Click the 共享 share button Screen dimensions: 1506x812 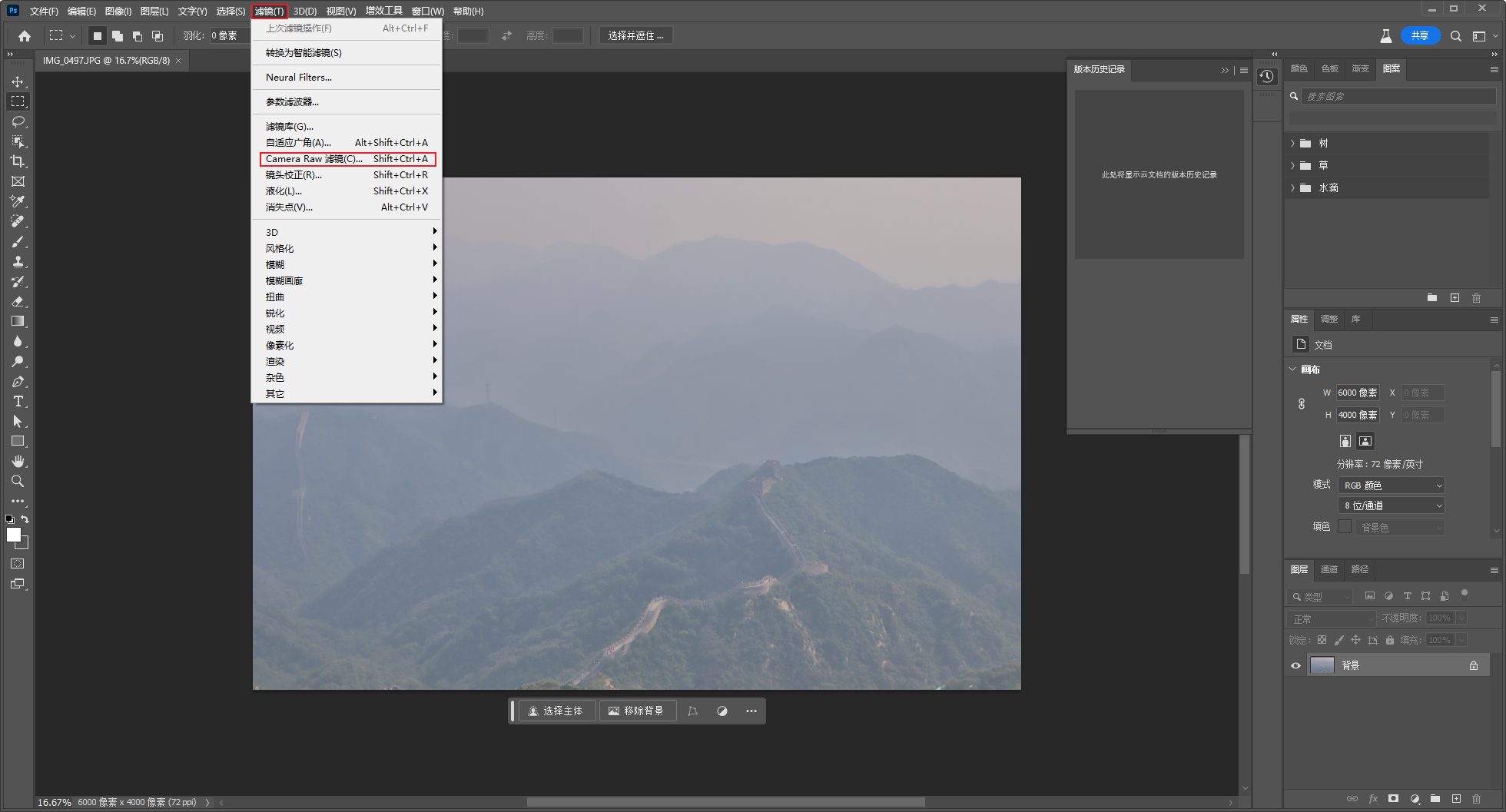[1420, 35]
